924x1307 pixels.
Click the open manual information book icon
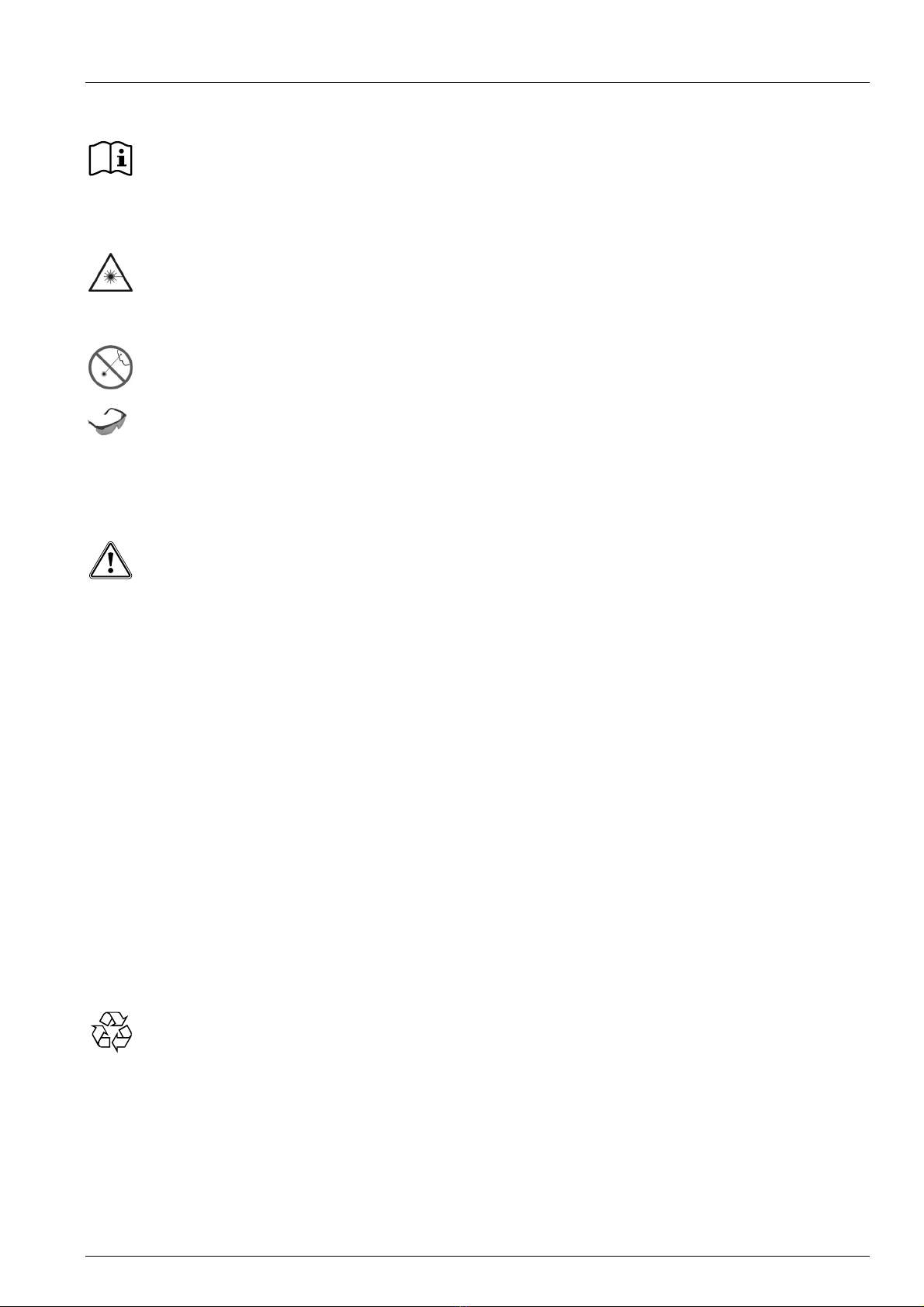pos(110,159)
